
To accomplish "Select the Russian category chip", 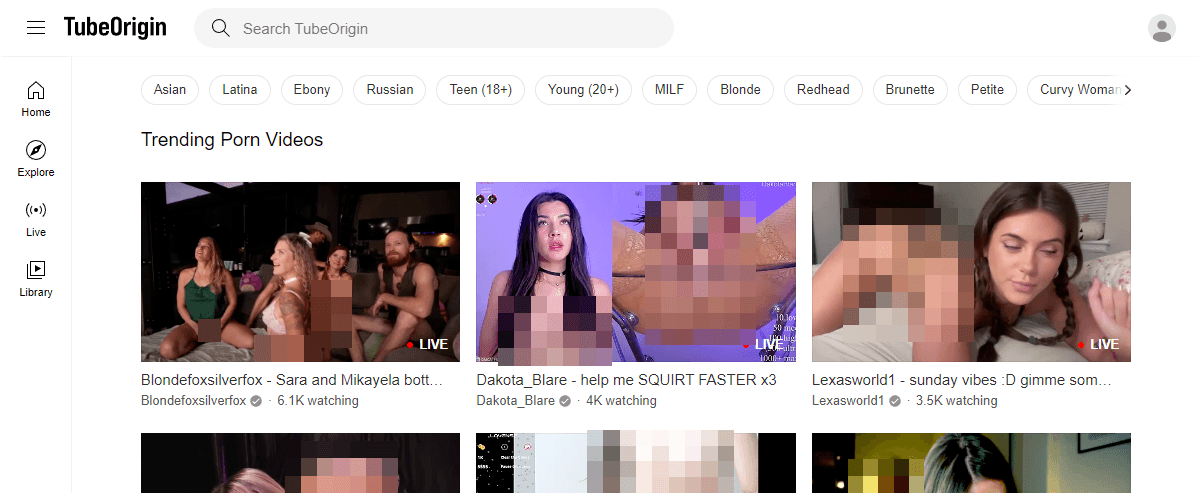I will click(x=390, y=90).
